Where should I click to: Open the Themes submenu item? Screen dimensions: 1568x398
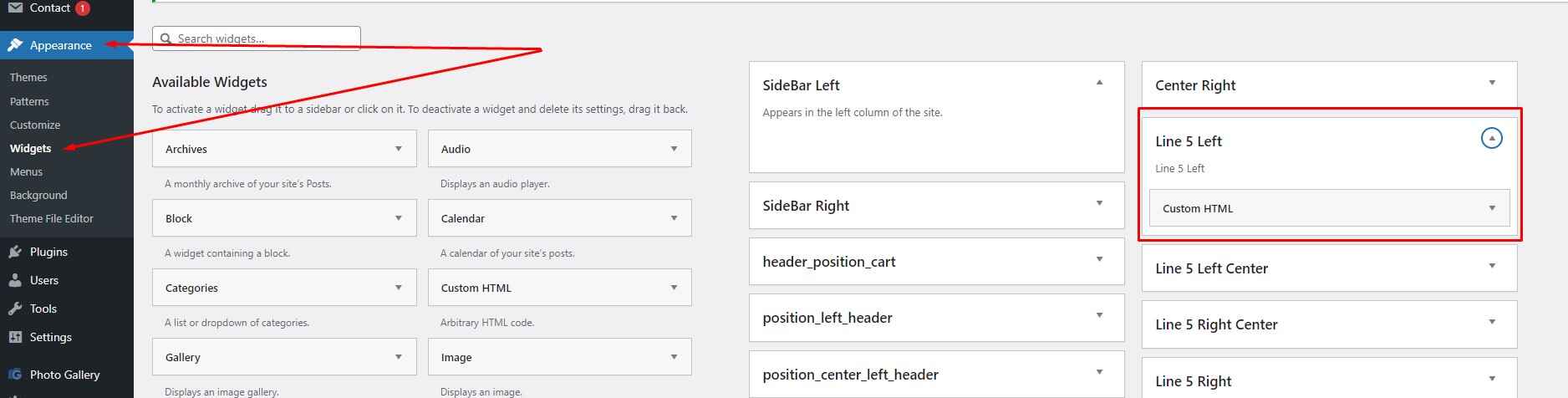click(x=28, y=77)
